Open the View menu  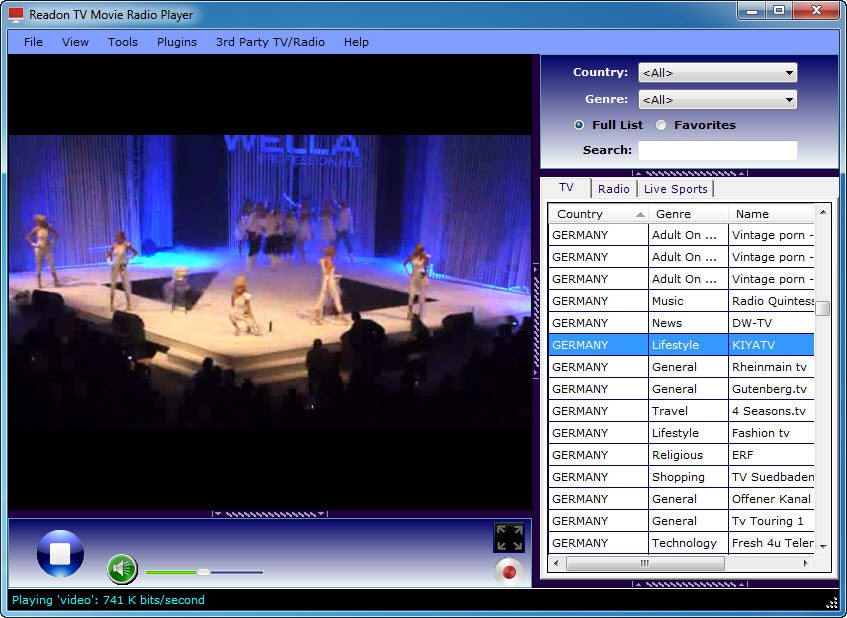click(x=75, y=42)
